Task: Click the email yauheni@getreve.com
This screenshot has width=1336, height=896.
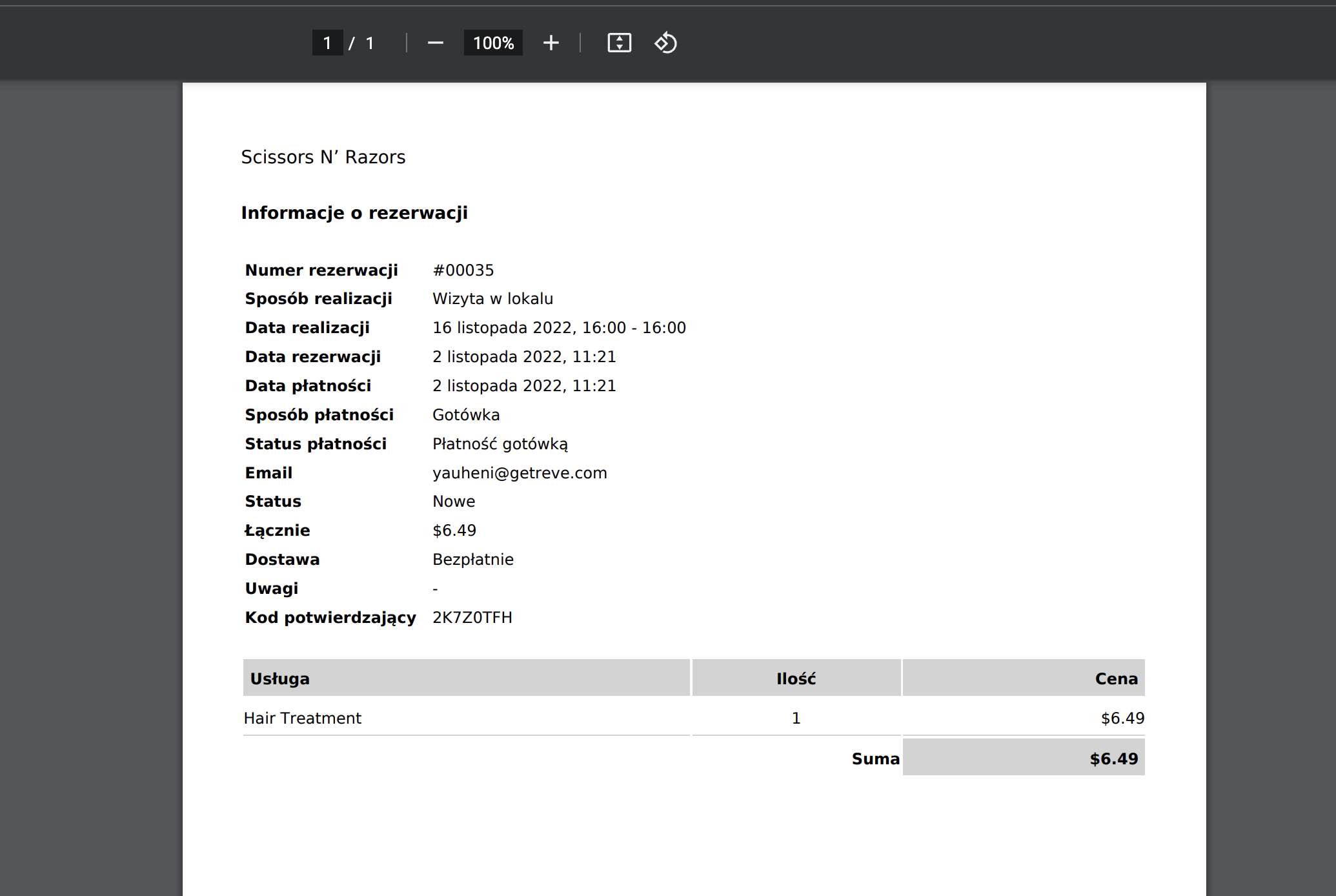Action: 519,473
